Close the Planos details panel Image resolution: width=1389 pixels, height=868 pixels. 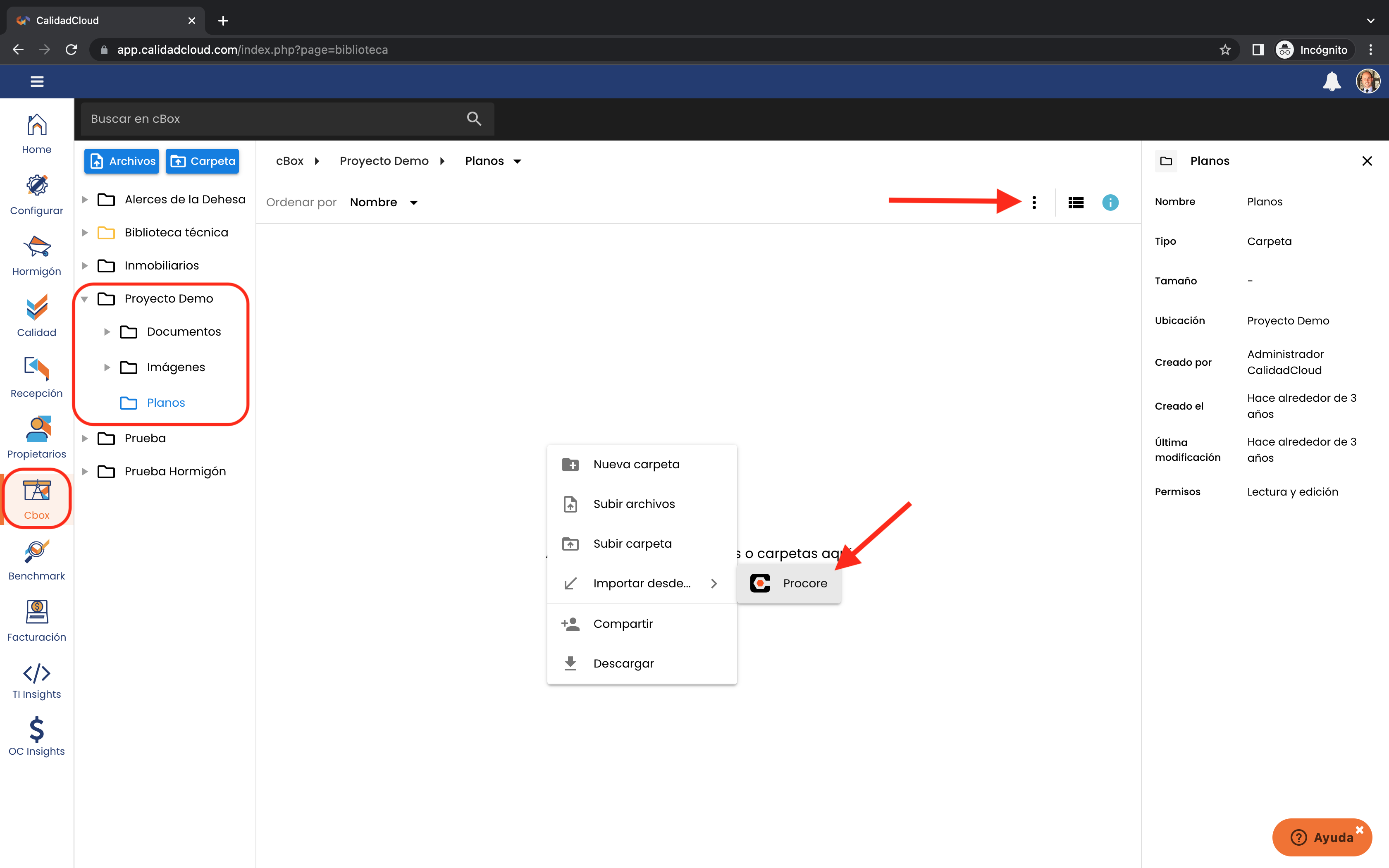[1367, 161]
